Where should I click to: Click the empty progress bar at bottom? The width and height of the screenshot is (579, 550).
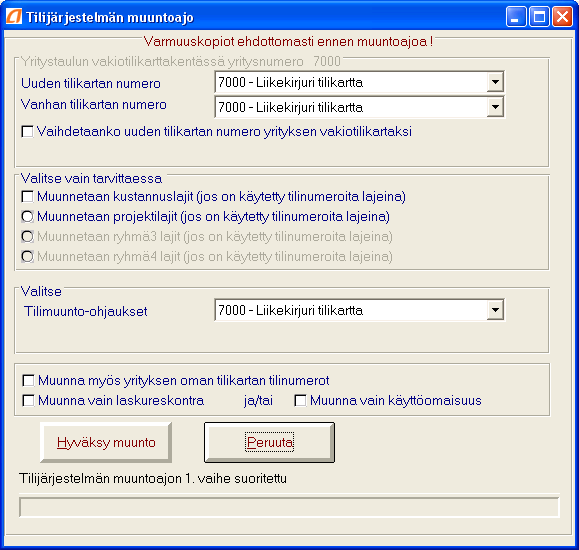point(289,507)
